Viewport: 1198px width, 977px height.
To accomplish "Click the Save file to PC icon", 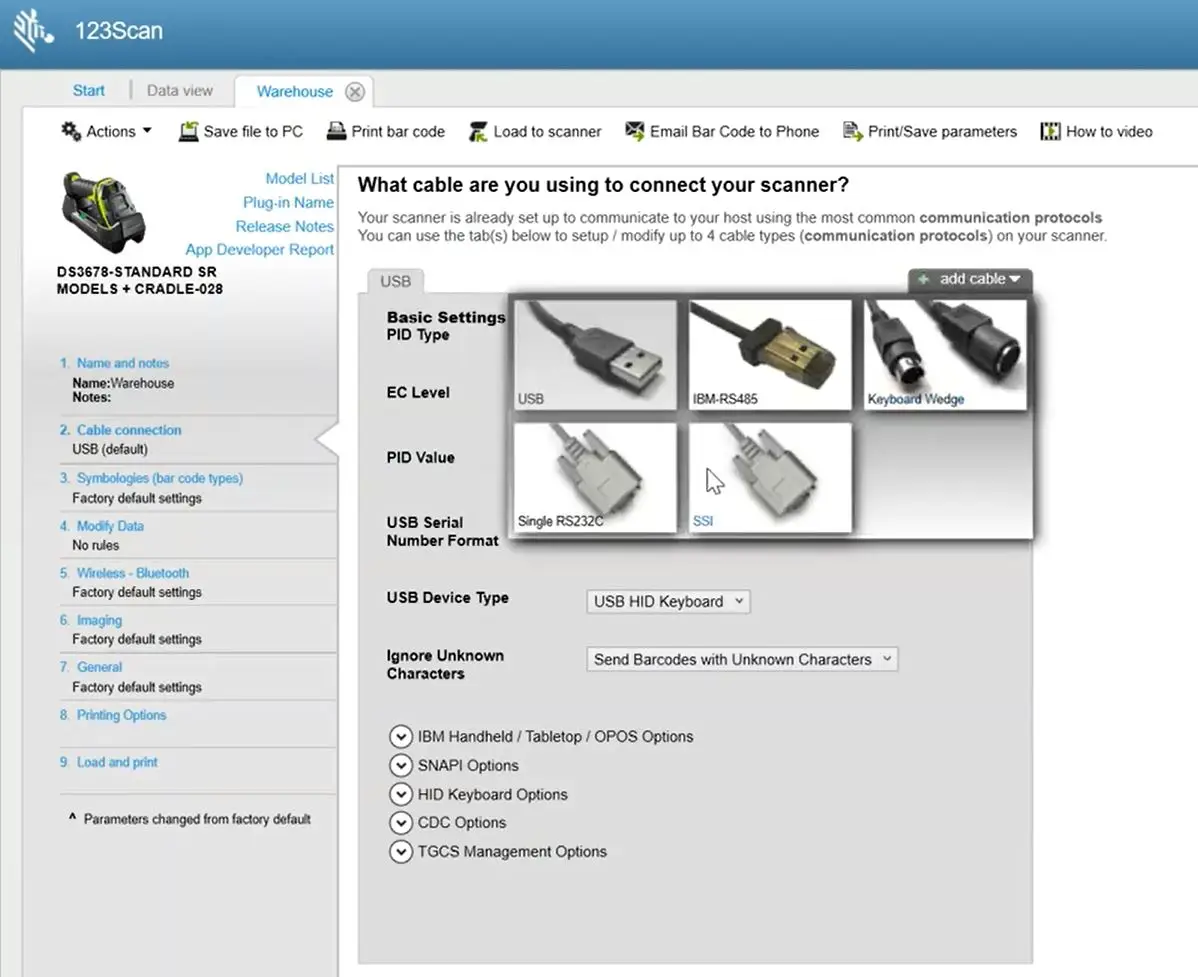I will 188,131.
